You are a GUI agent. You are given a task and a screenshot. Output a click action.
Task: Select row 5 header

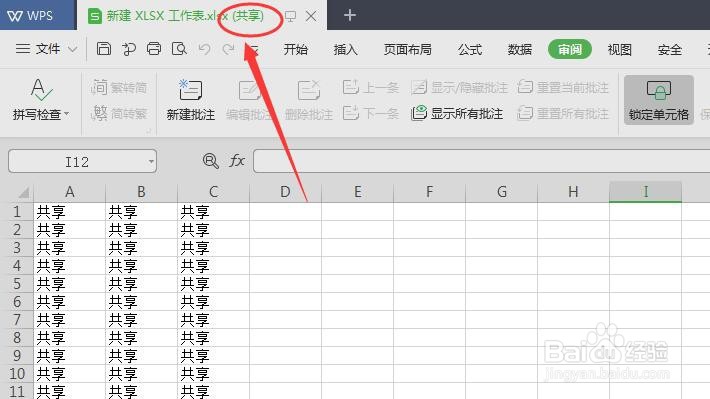tap(17, 284)
